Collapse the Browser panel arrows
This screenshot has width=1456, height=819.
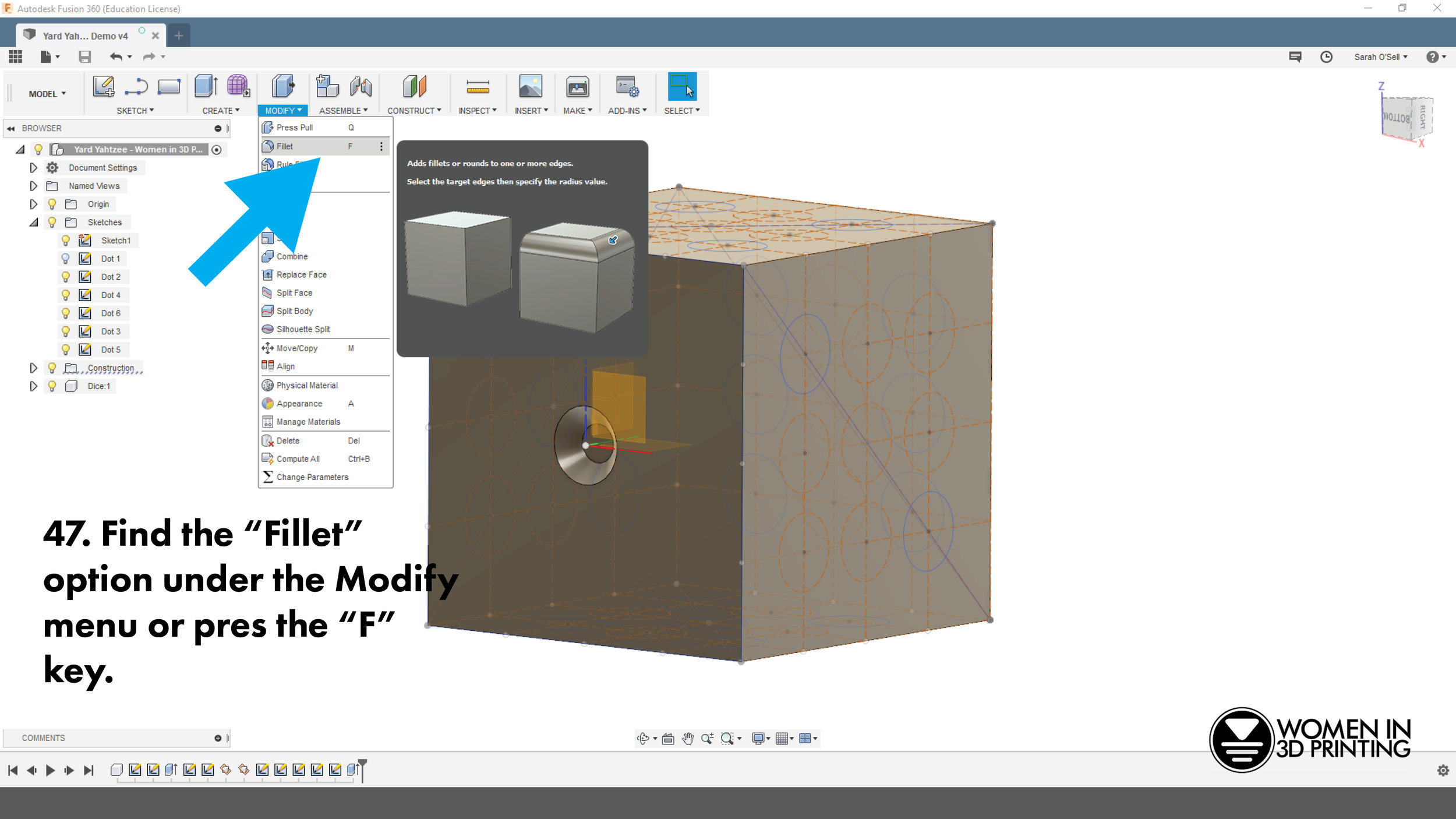pyautogui.click(x=10, y=128)
